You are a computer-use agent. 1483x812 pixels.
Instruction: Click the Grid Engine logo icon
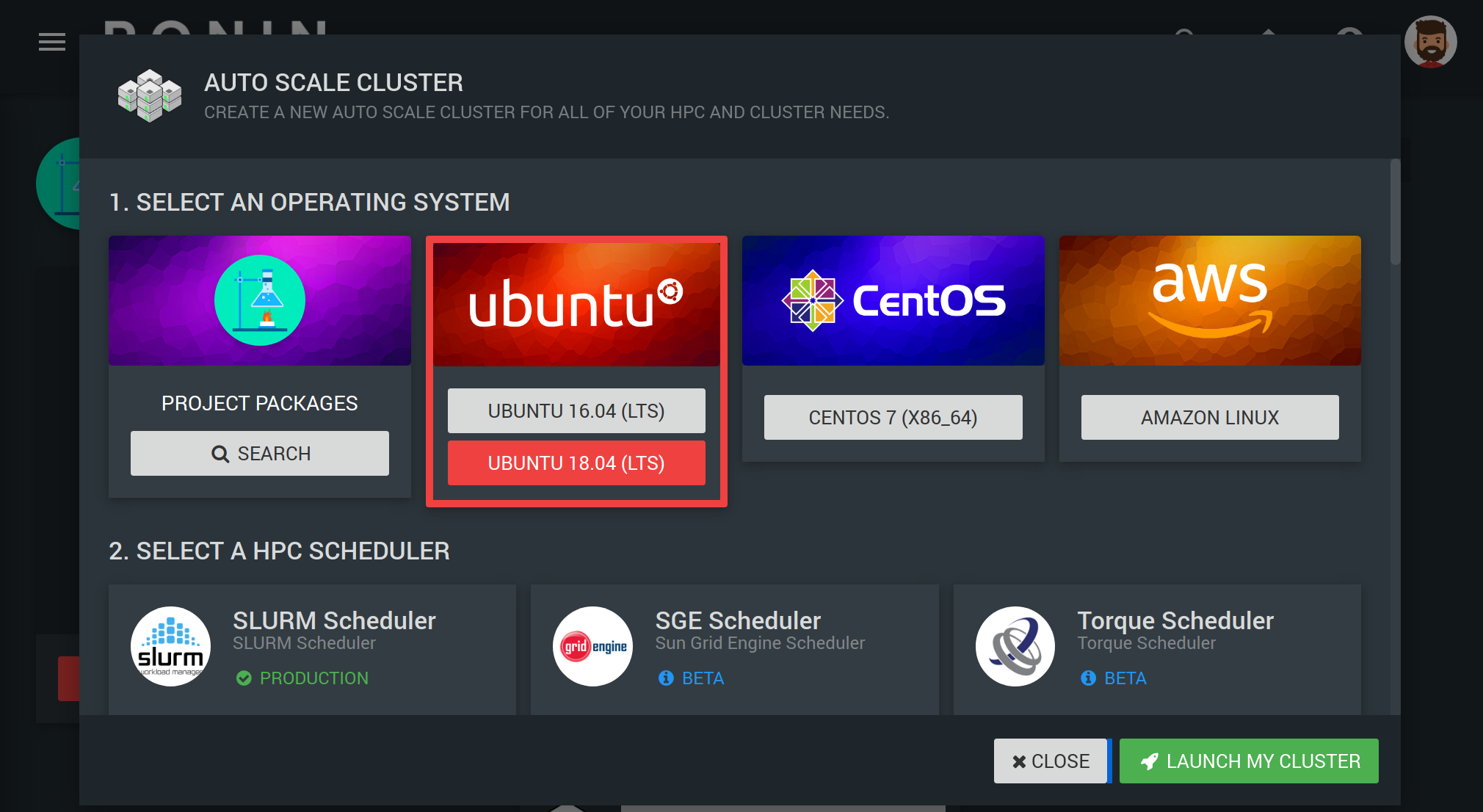point(593,647)
